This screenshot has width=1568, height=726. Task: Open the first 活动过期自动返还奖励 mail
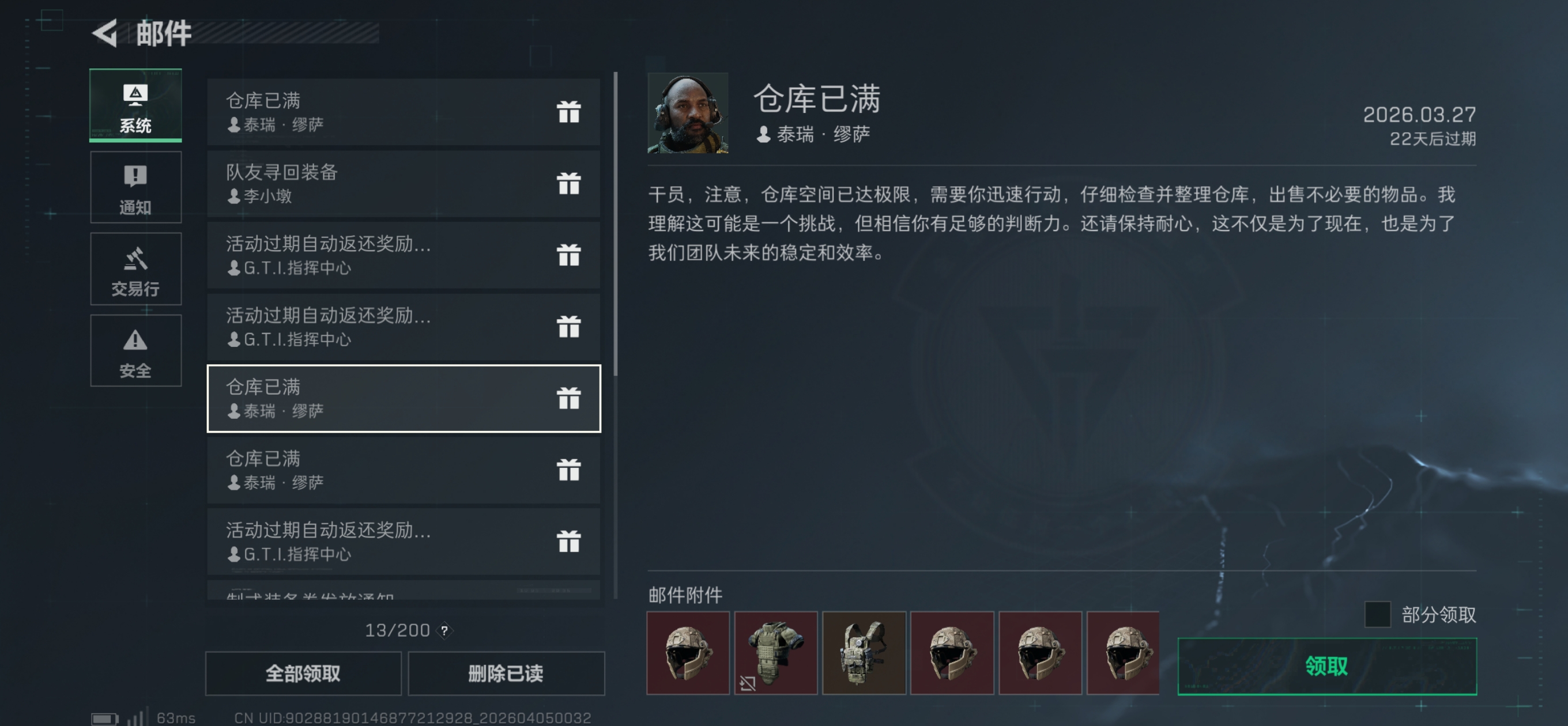[x=404, y=255]
